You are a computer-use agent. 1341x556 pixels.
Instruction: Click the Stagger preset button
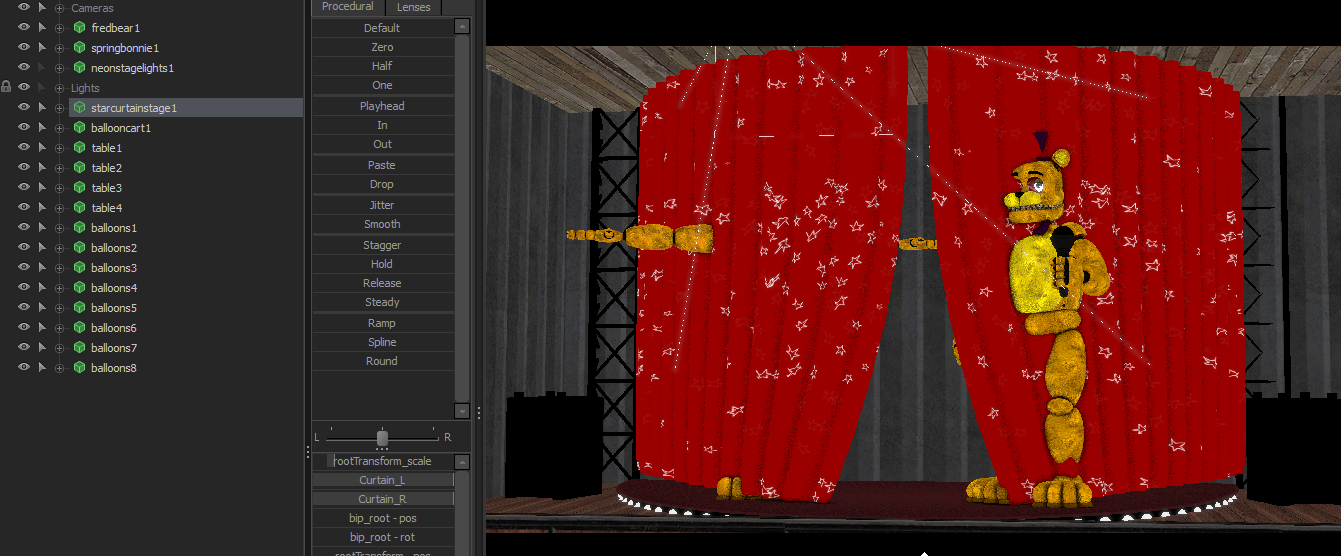(382, 245)
